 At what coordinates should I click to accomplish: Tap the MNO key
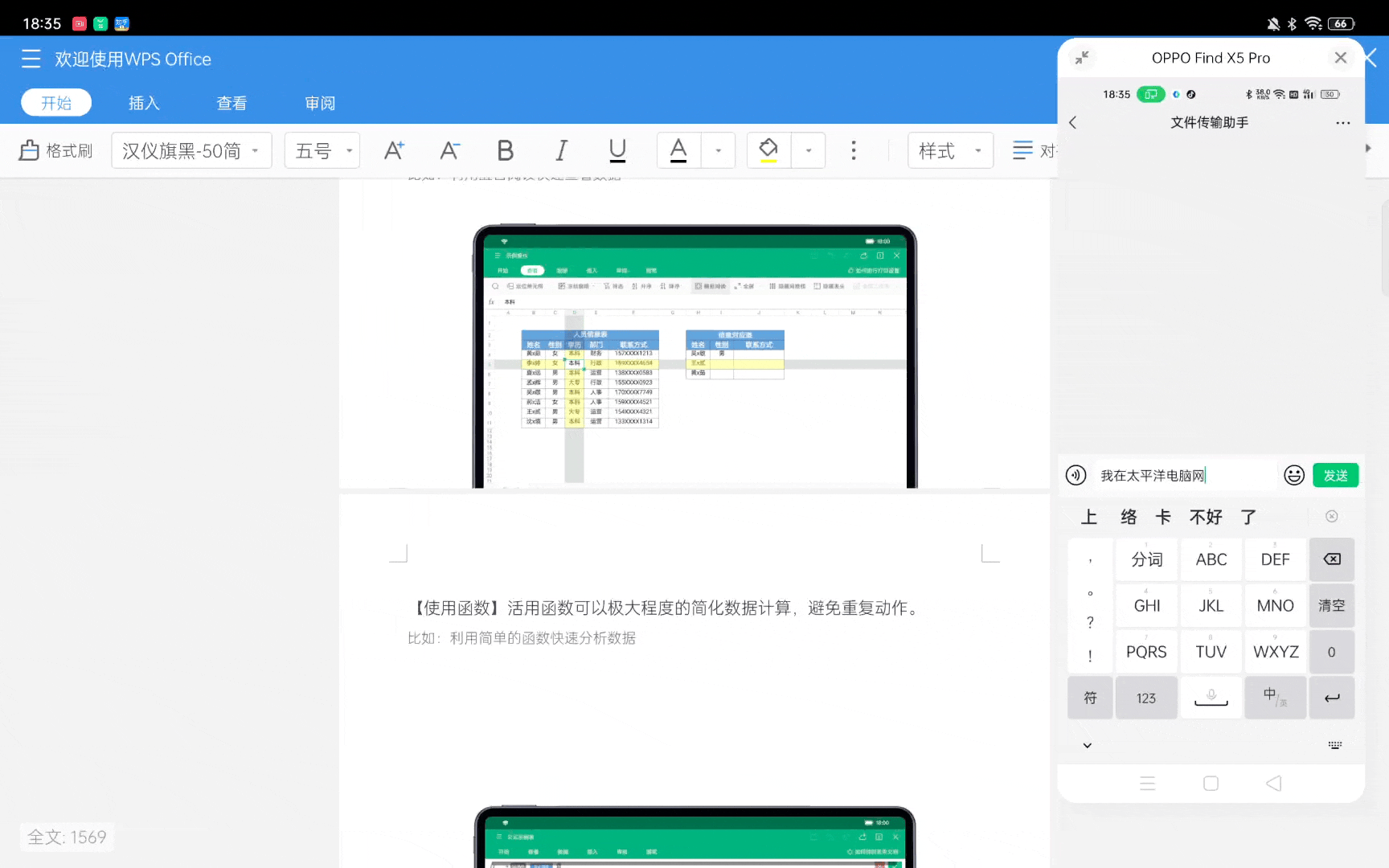[1276, 605]
